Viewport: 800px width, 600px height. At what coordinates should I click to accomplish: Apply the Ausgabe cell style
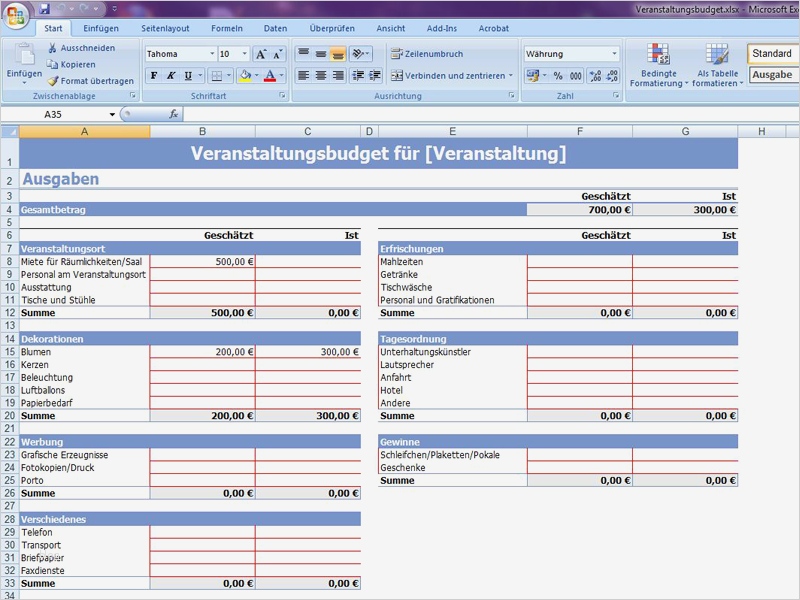point(771,74)
